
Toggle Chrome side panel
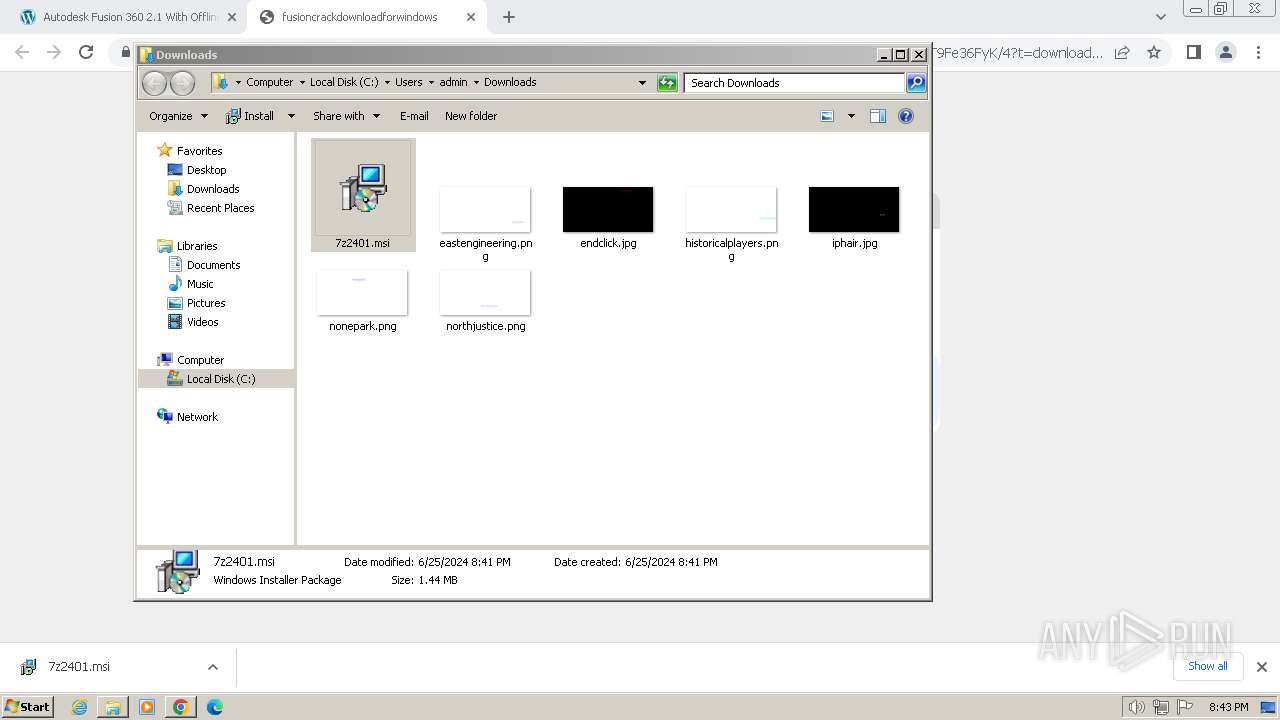(1193, 53)
